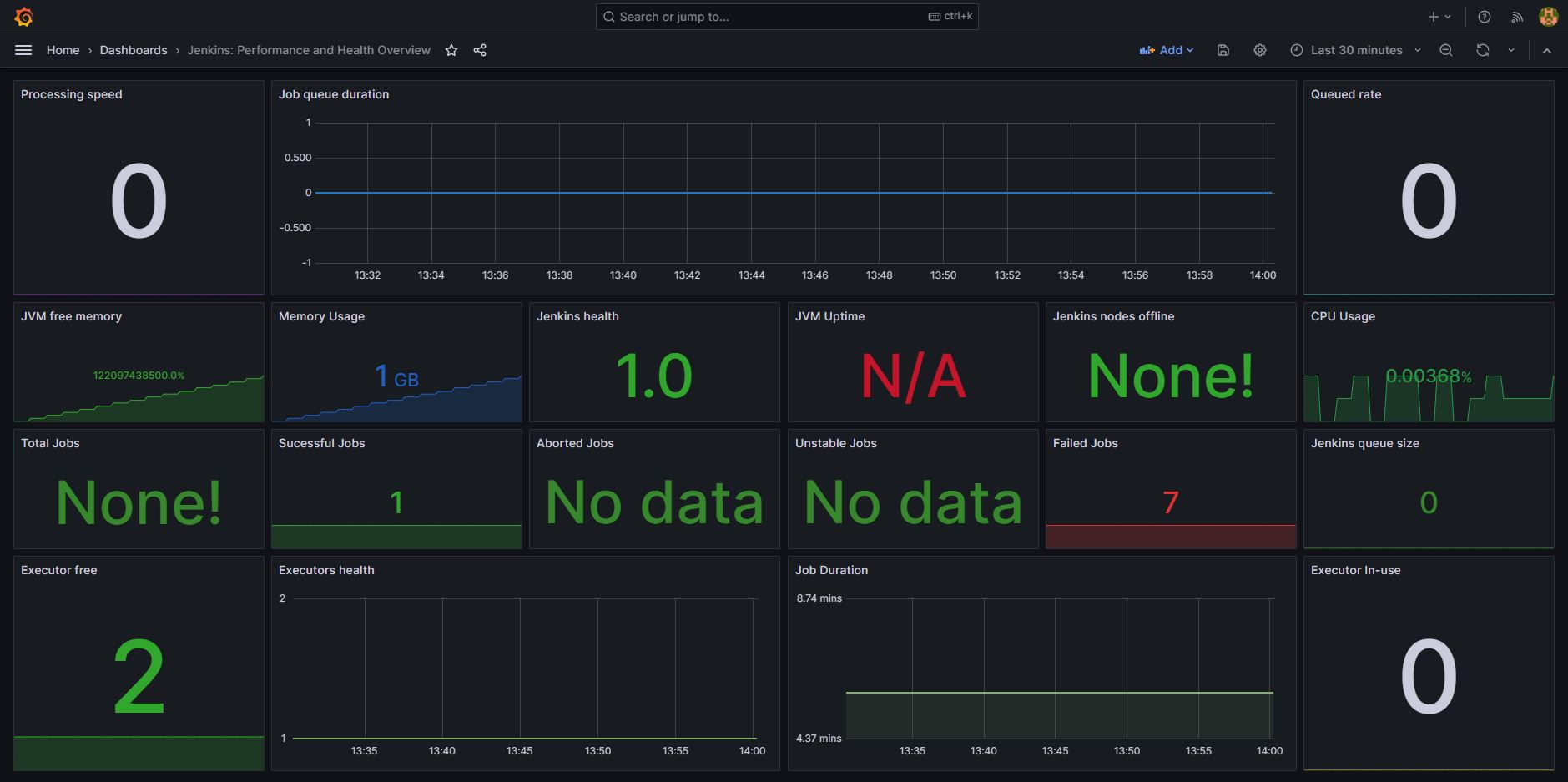Refresh the dashboard
Image resolution: width=1568 pixels, height=782 pixels.
(x=1483, y=50)
